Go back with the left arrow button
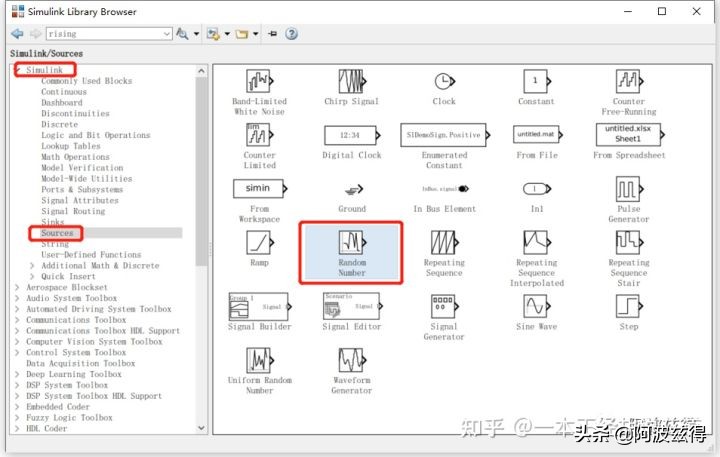The width and height of the screenshot is (720, 457). pos(17,34)
